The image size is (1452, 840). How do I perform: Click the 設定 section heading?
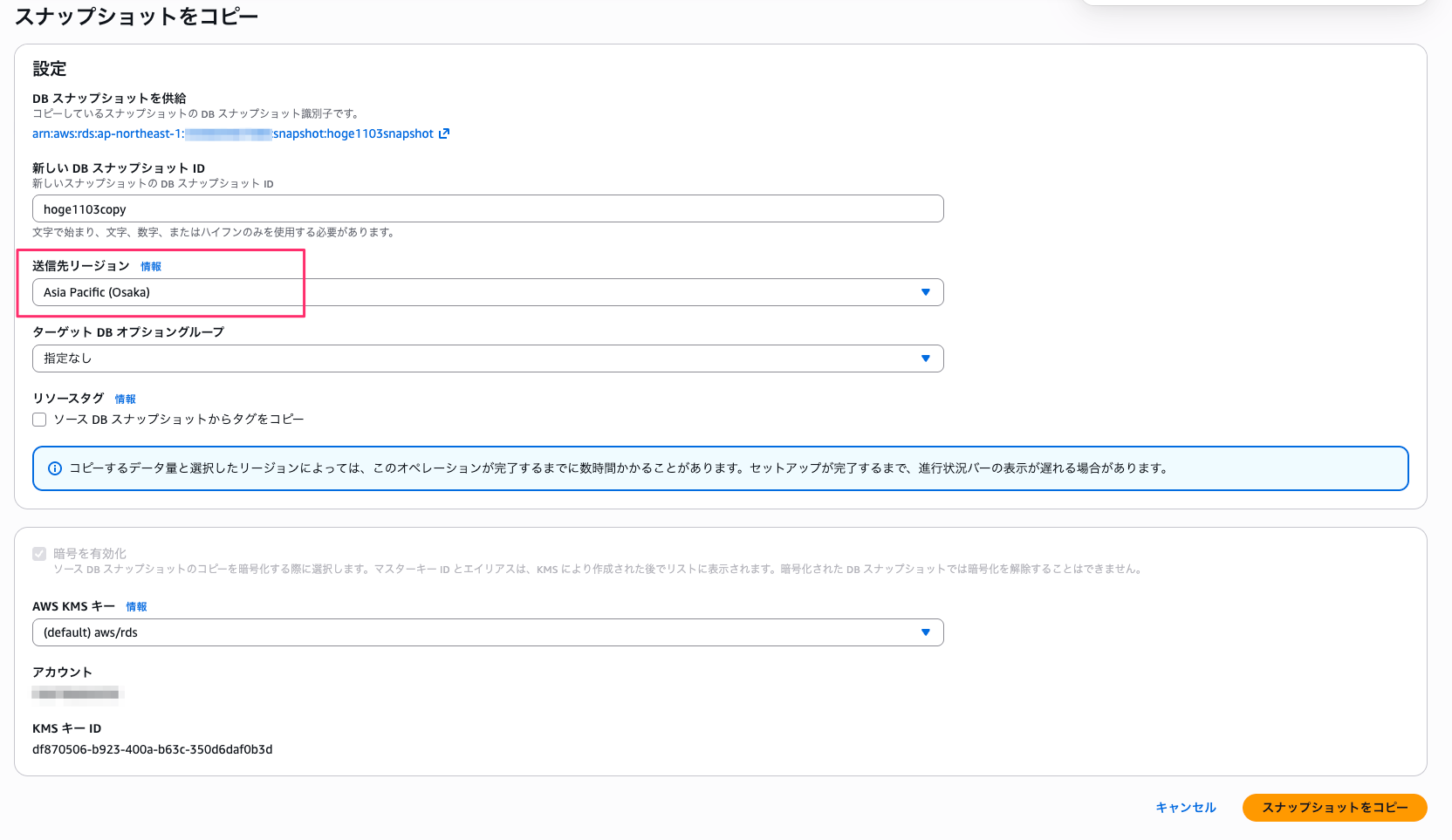tap(50, 69)
